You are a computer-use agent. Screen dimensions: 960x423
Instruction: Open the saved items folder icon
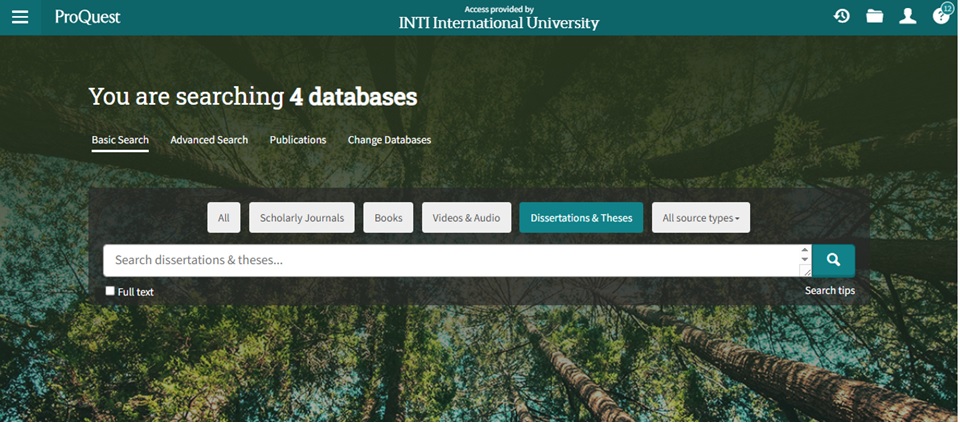click(875, 16)
